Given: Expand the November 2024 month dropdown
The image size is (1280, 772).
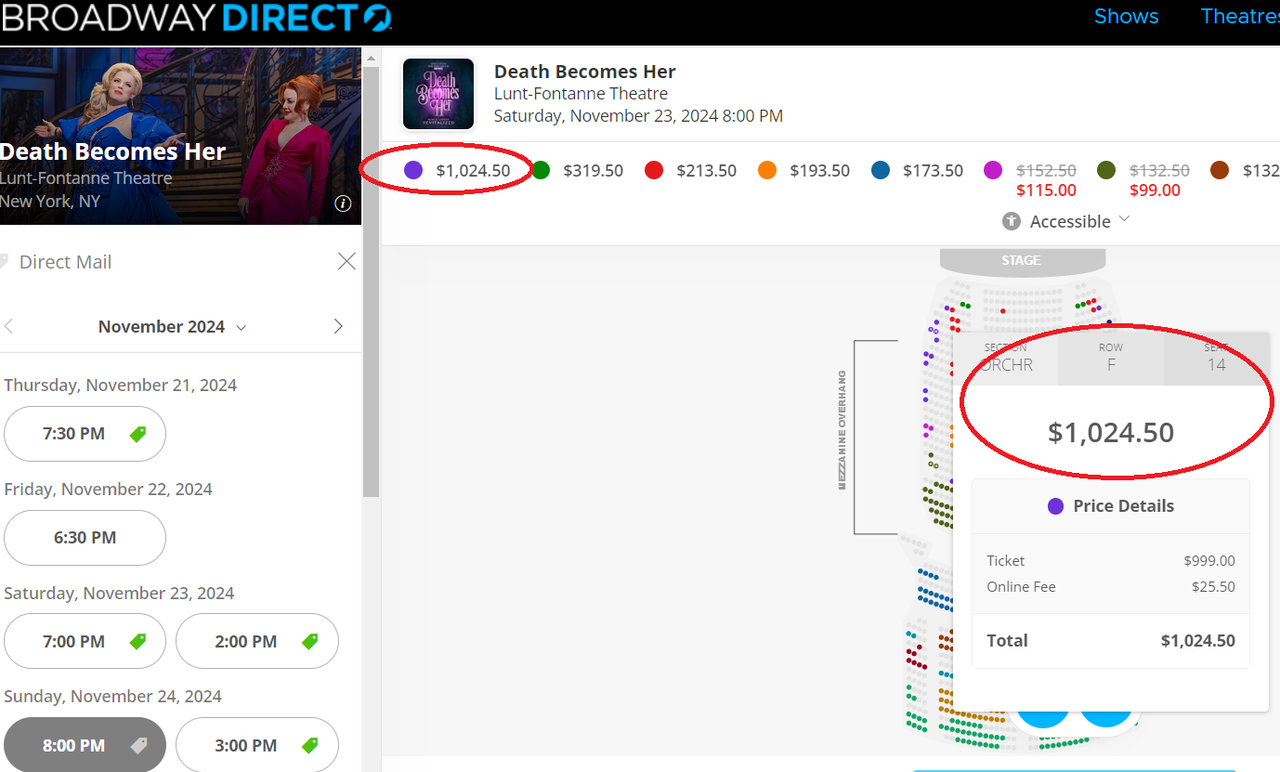Looking at the screenshot, I should pyautogui.click(x=172, y=326).
